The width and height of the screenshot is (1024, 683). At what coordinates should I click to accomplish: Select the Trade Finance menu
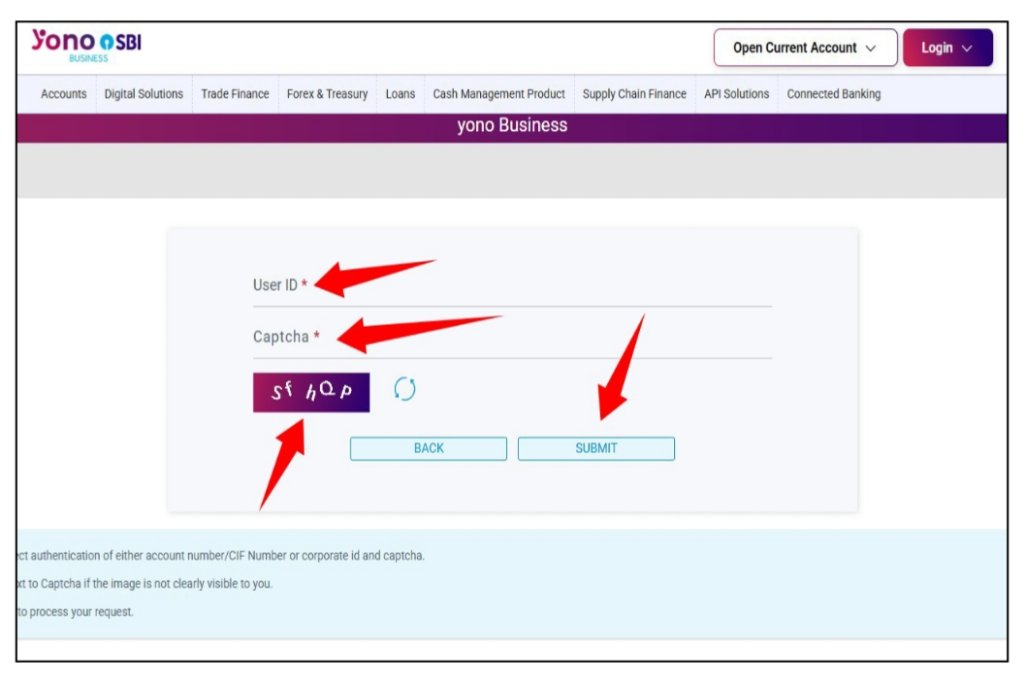(x=235, y=94)
